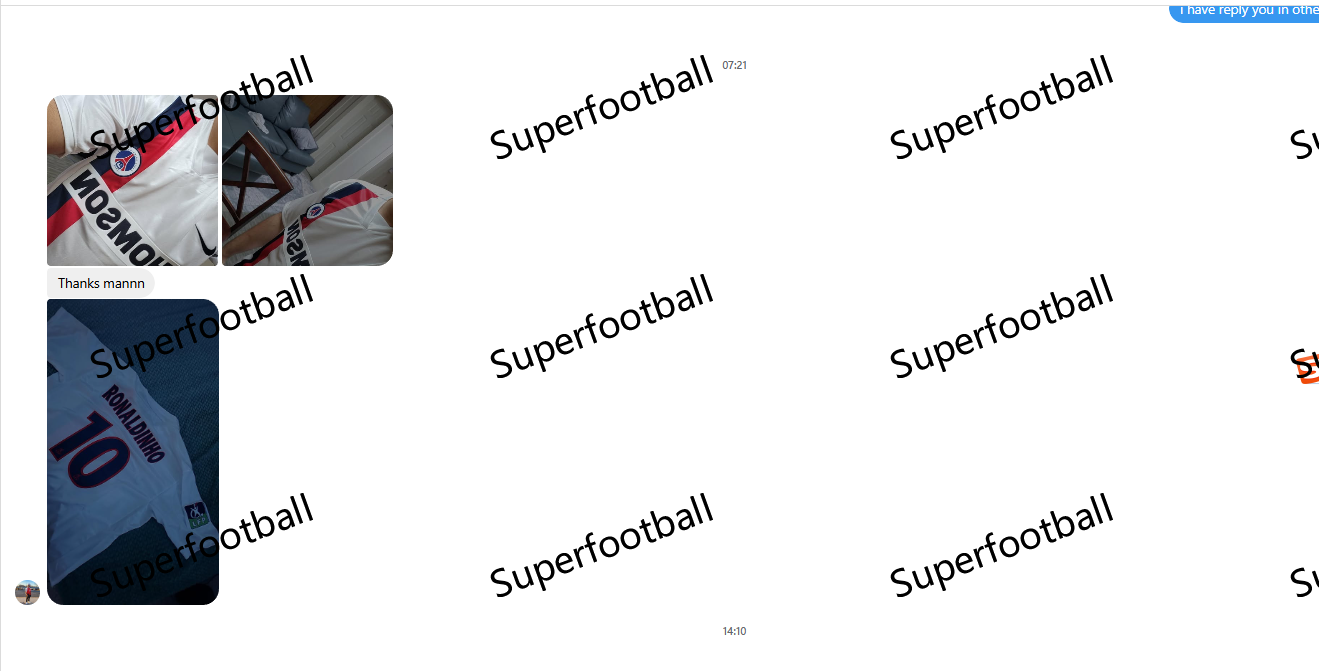Click the 14:10 timestamp
Image resolution: width=1319 pixels, height=671 pixels.
(734, 631)
